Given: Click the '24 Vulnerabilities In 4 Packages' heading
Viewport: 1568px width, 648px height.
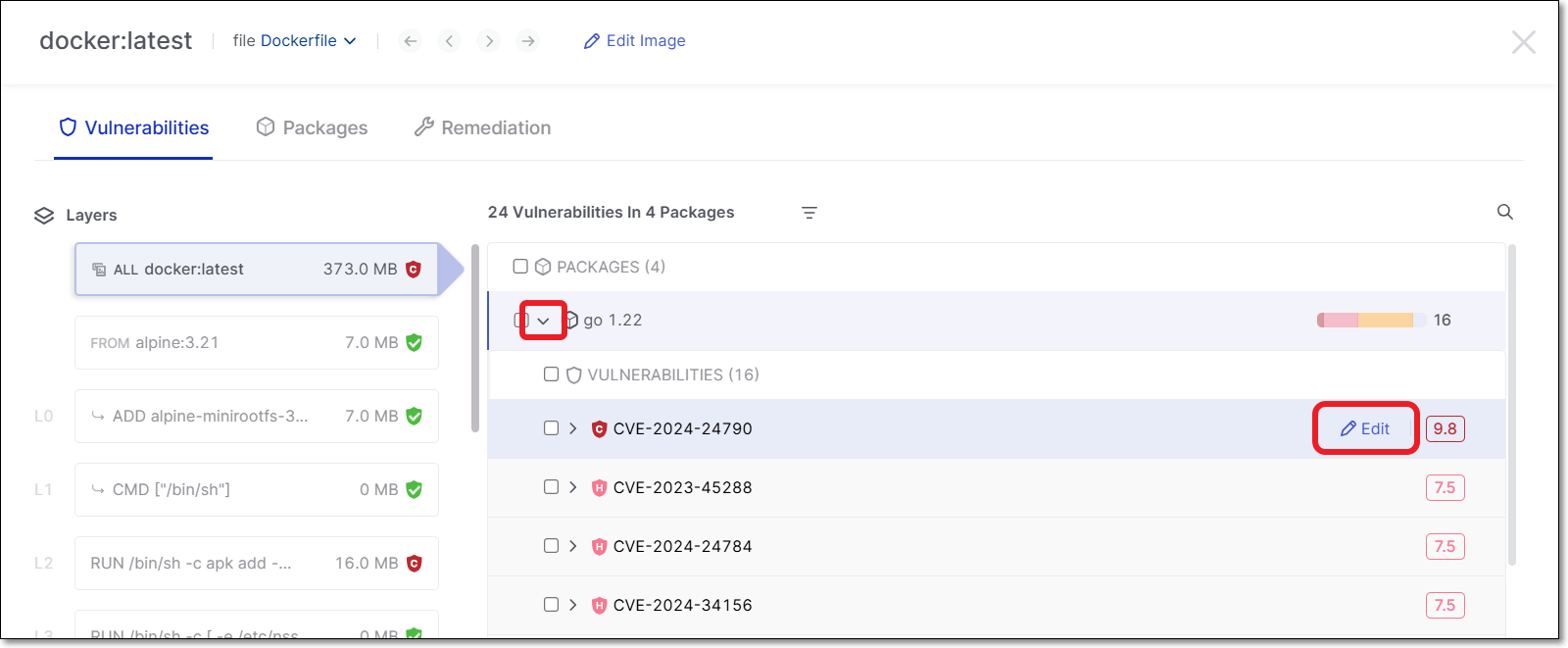Looking at the screenshot, I should coord(611,213).
